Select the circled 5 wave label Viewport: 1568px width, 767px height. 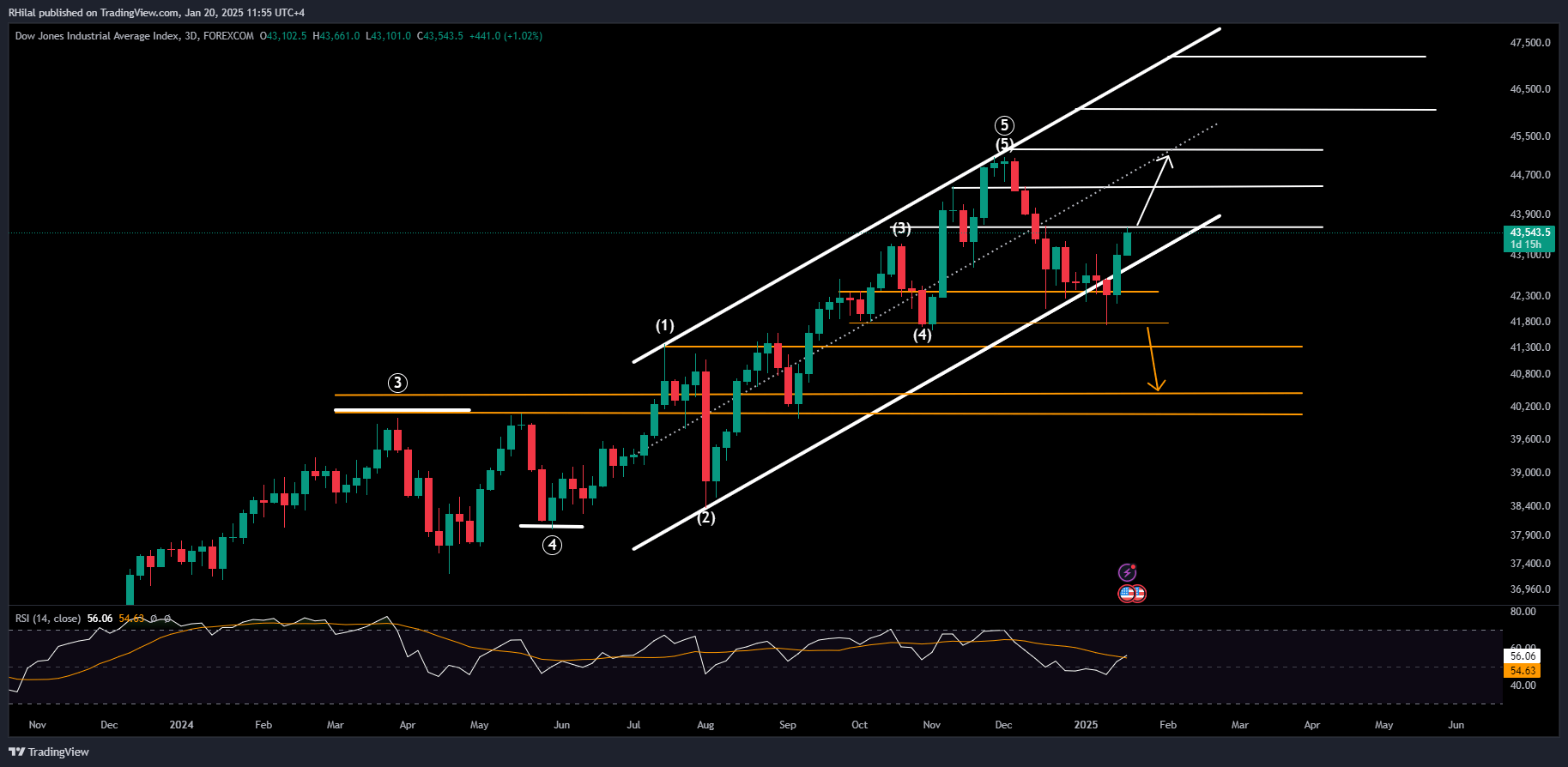click(x=1004, y=125)
